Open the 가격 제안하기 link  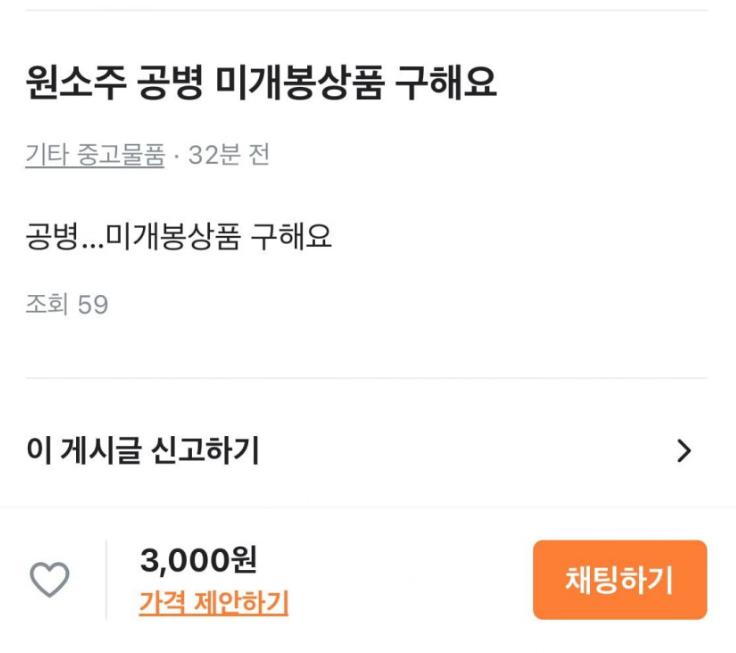213,603
